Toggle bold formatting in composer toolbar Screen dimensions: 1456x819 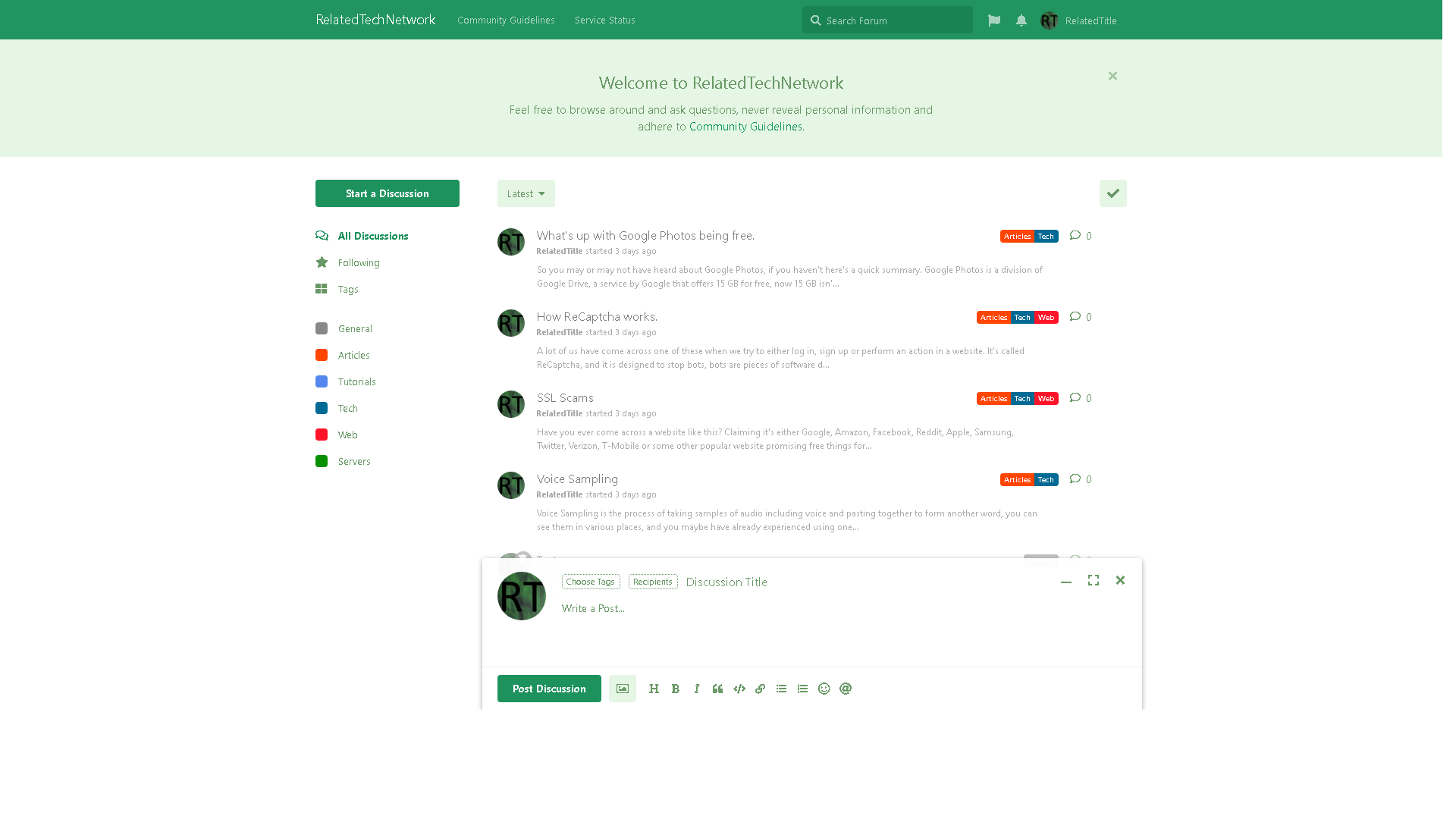click(675, 689)
